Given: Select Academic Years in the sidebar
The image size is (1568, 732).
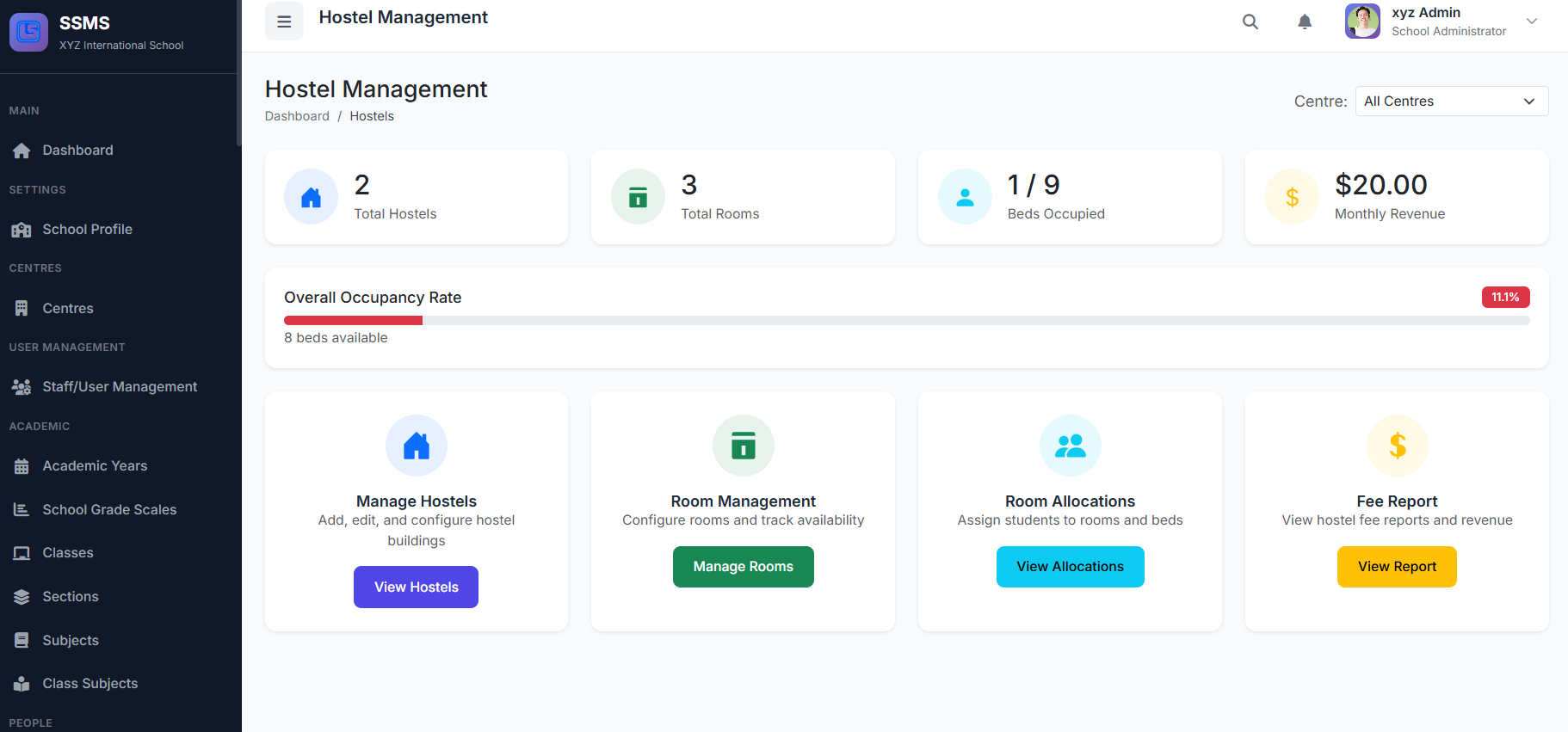Looking at the screenshot, I should pyautogui.click(x=95, y=466).
